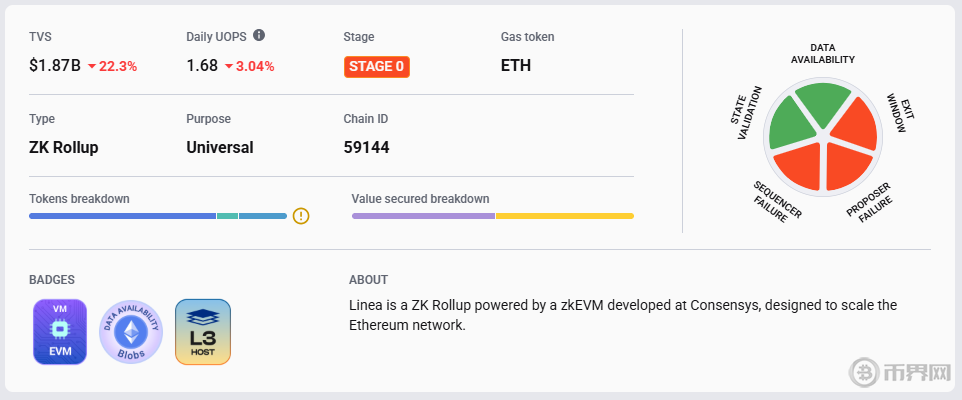Click the blue tokens breakdown bar segment
Viewport: 962px width, 400px height.
[x=122, y=215]
